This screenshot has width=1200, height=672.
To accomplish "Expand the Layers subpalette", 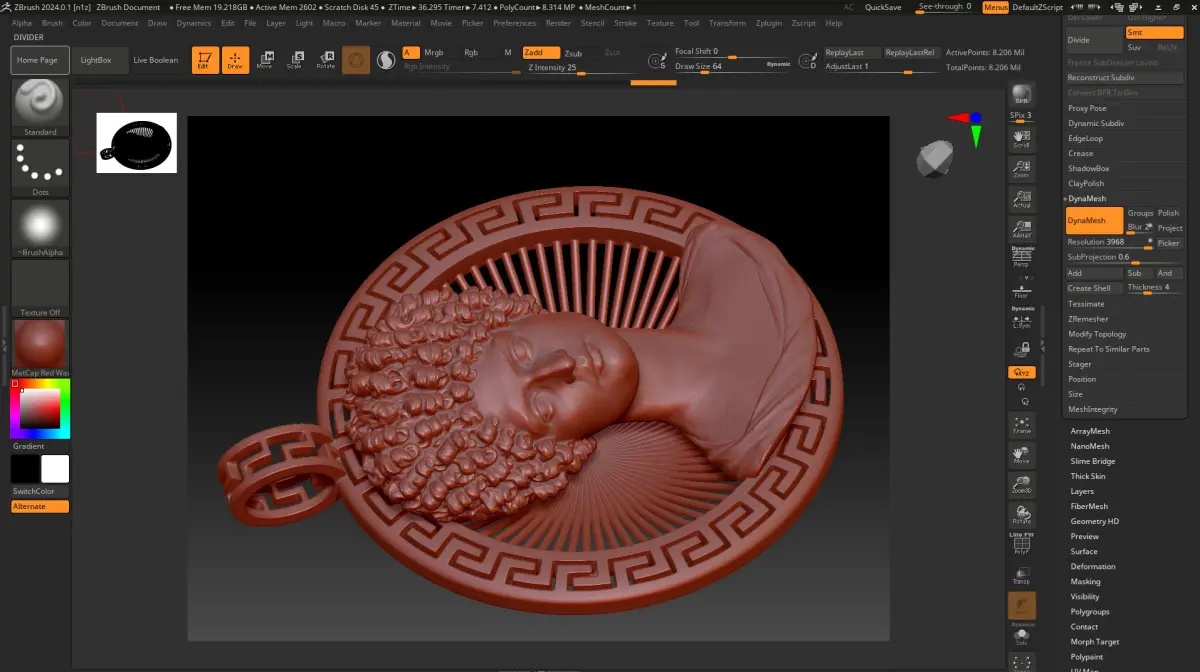I will click(x=1082, y=491).
